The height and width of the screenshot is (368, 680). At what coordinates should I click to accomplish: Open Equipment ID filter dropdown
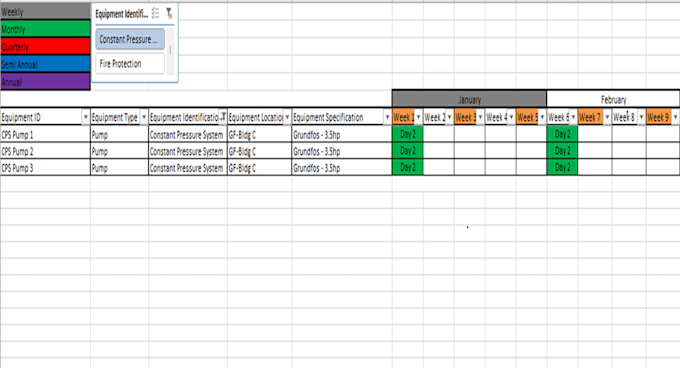pyautogui.click(x=85, y=117)
